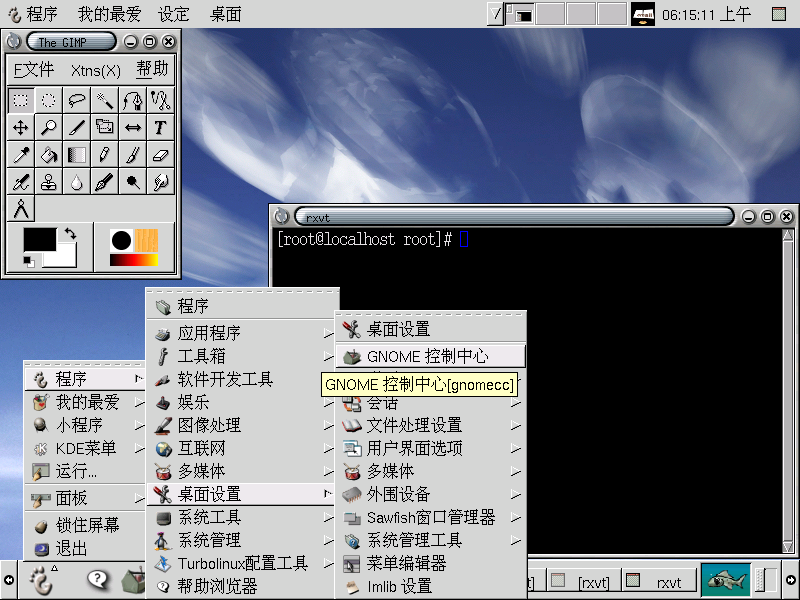Choose the Free Select lasso tool
Image resolution: width=800 pixels, height=600 pixels.
(x=77, y=100)
